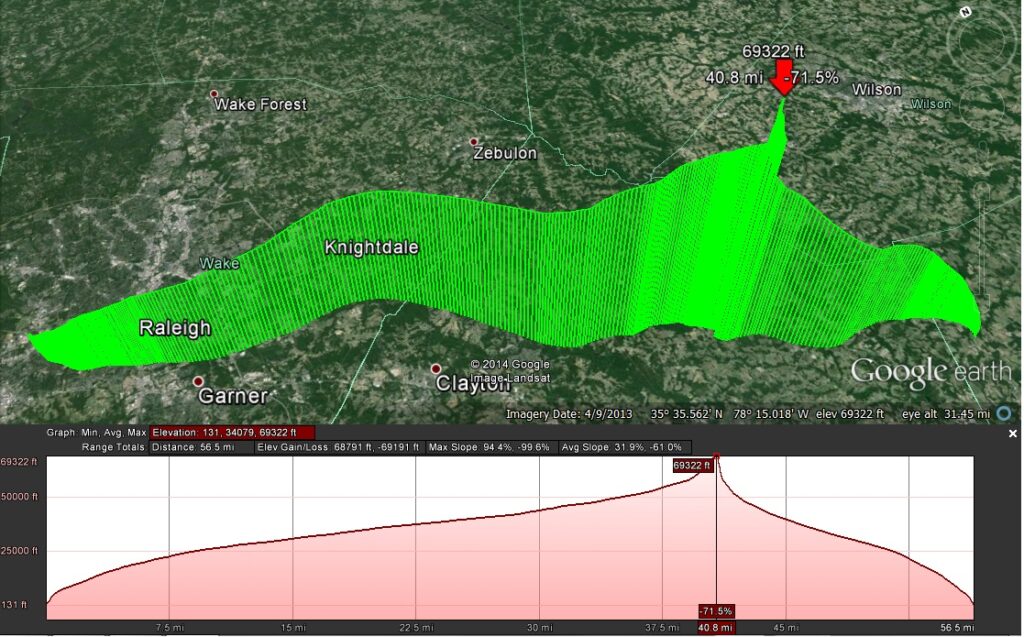Click the red arrow elevation marker

coord(783,81)
